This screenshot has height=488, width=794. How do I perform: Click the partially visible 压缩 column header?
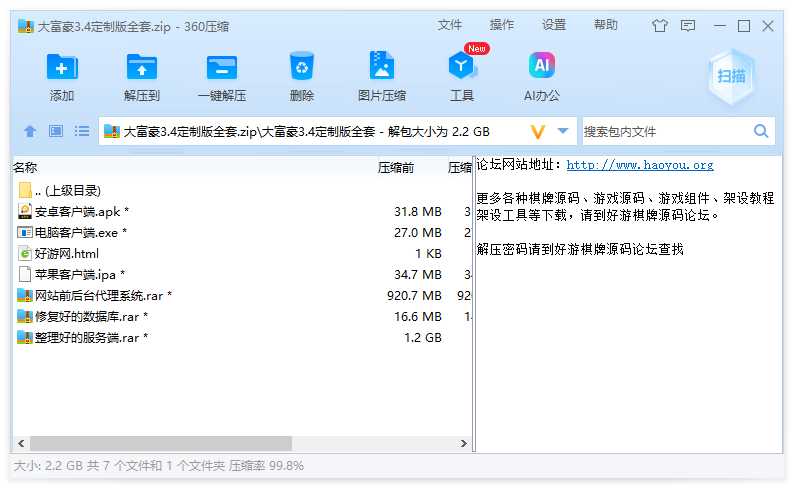pos(460,168)
